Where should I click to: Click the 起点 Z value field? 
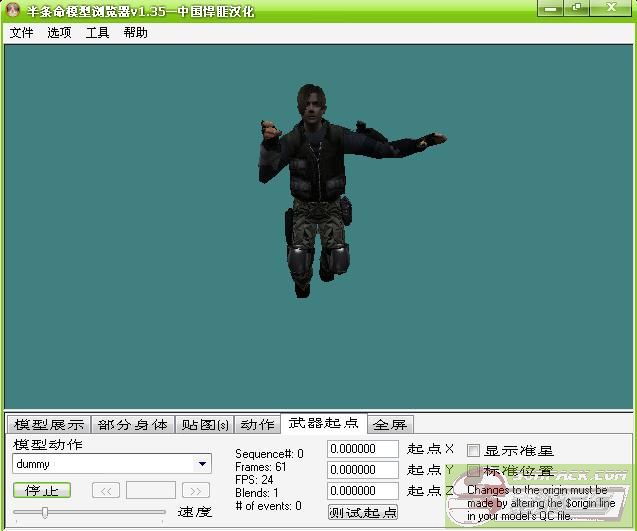click(x=362, y=491)
